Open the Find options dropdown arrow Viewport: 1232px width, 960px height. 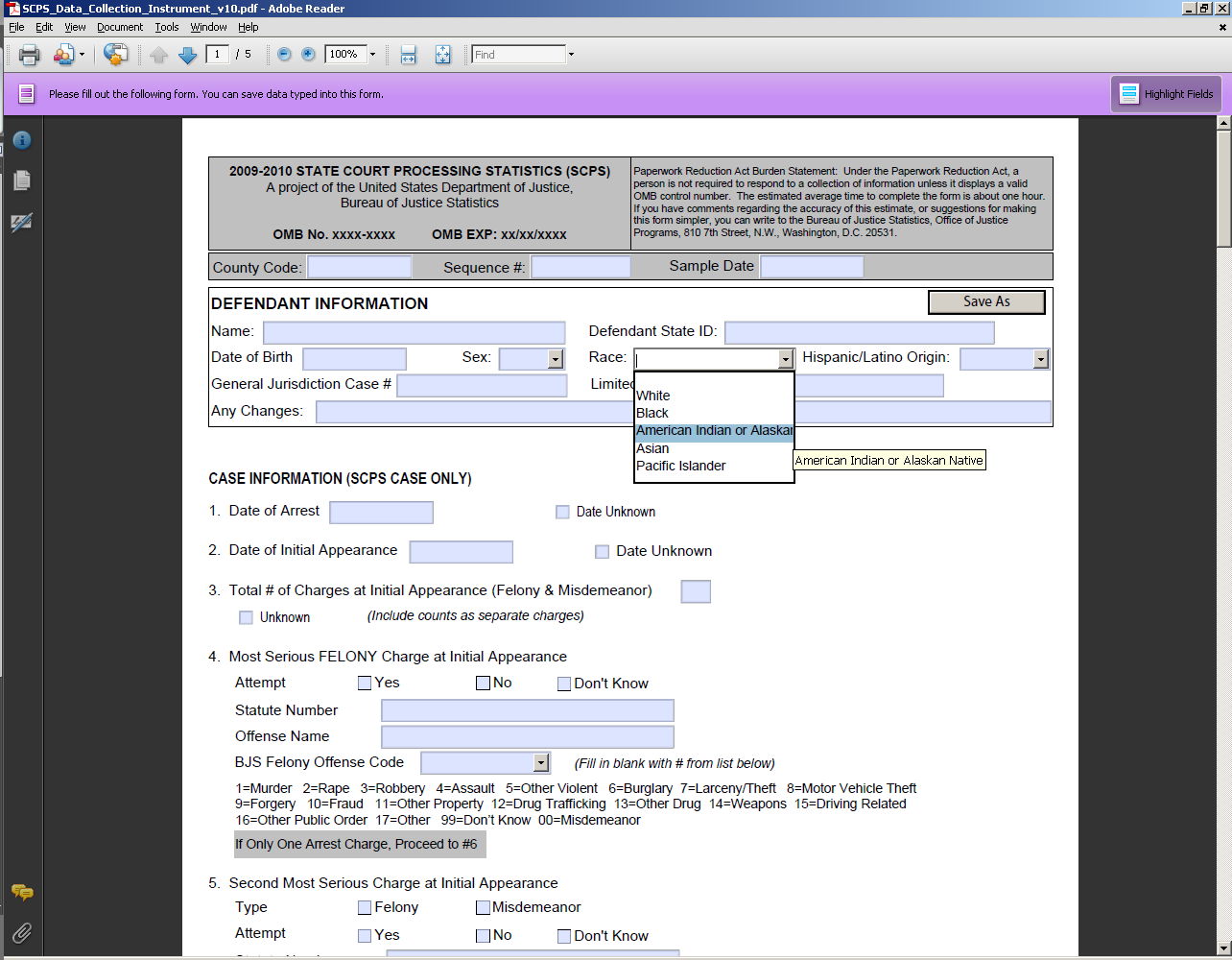coord(571,55)
